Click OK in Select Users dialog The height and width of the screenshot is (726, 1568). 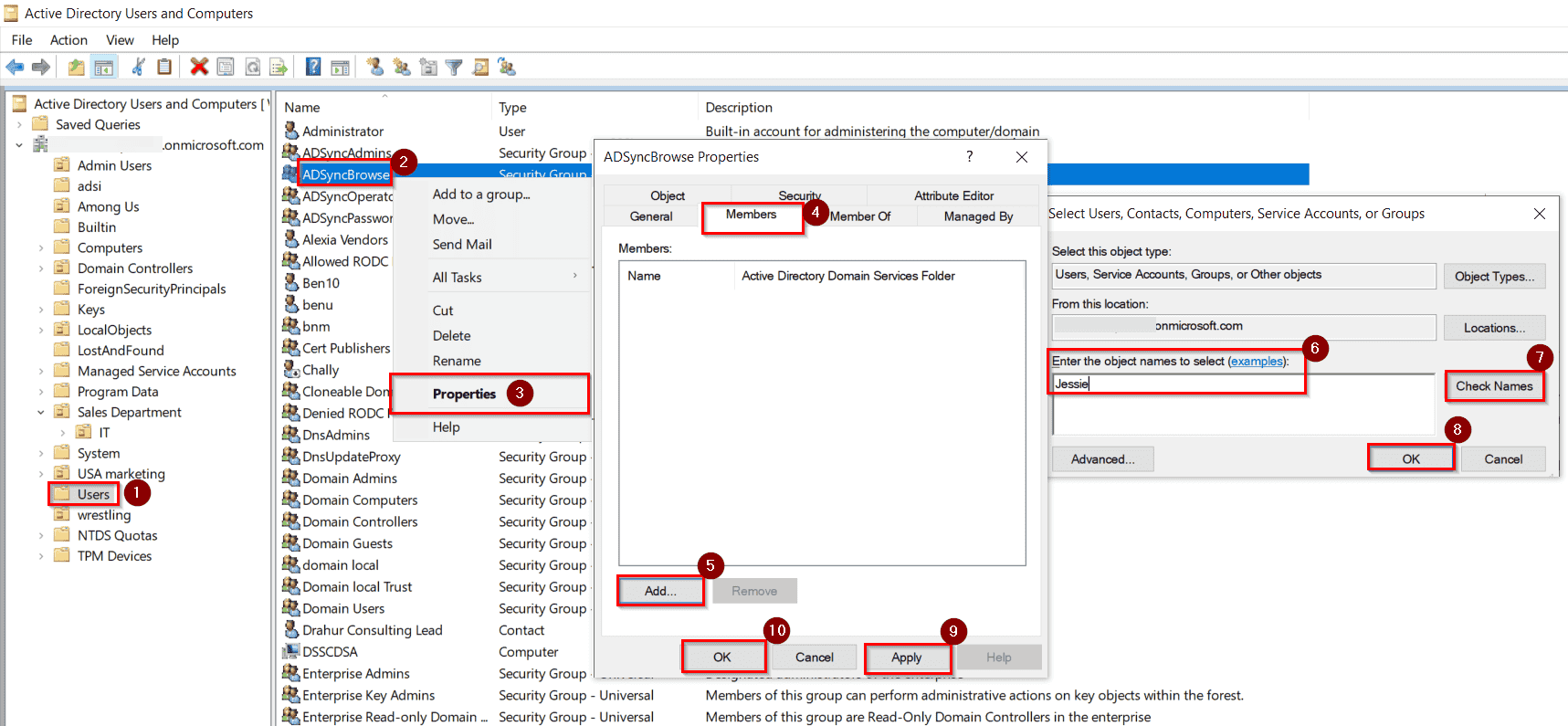click(x=1411, y=458)
